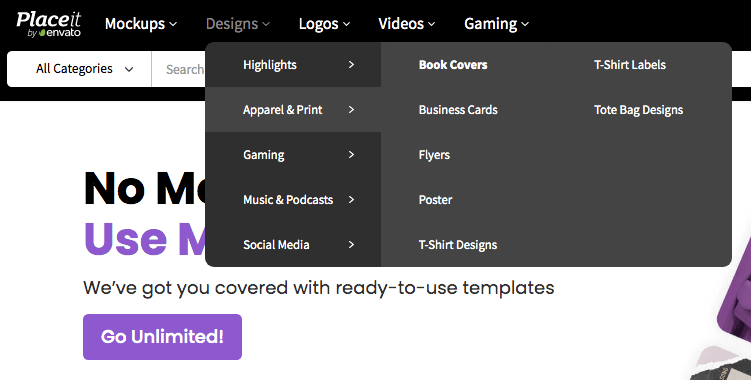Open Book Covers designs
The image size is (751, 380).
coord(453,65)
